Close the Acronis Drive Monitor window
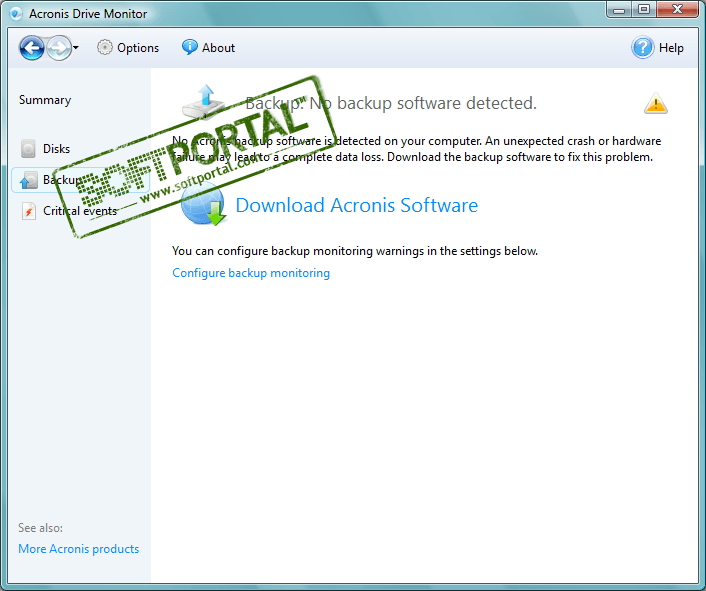 [x=677, y=10]
